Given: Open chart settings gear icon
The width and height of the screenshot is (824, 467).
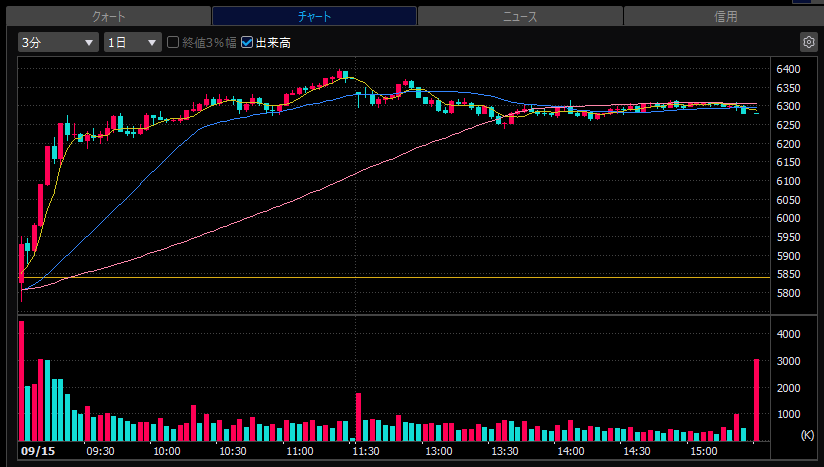Looking at the screenshot, I should coord(809,42).
